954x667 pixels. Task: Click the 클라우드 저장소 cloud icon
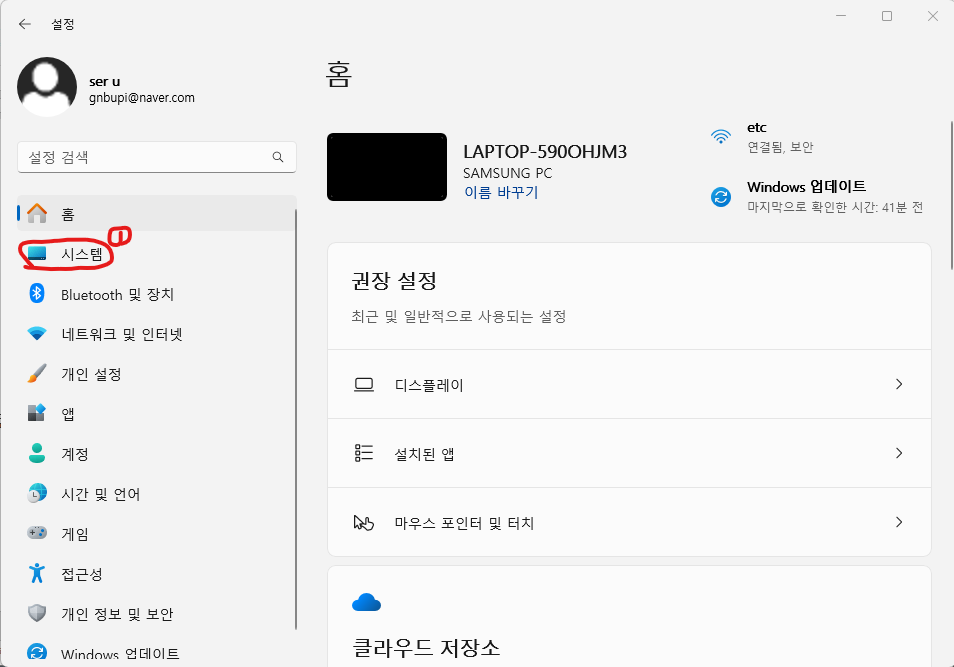tap(366, 602)
